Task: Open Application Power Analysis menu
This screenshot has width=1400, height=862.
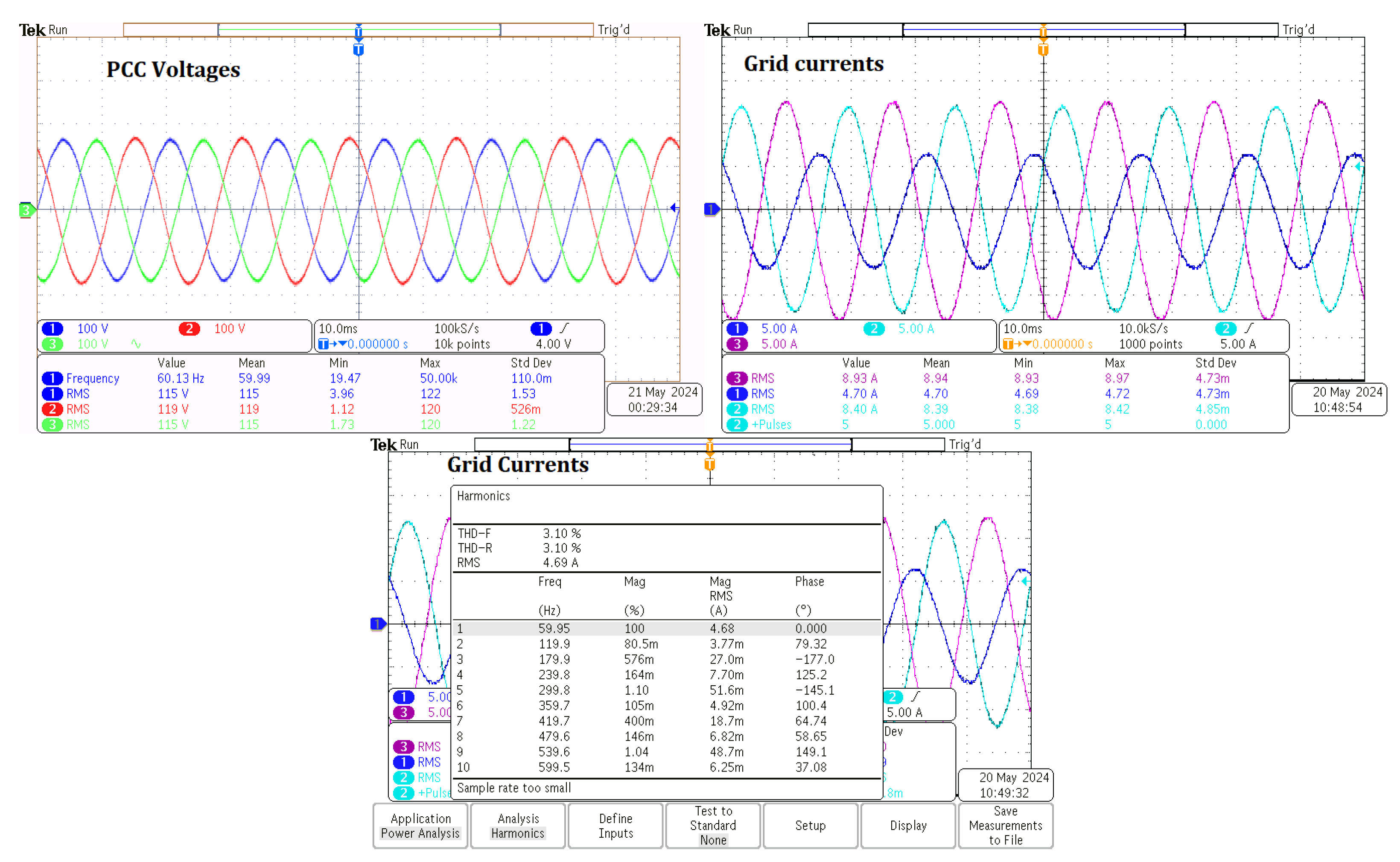Action: [420, 826]
